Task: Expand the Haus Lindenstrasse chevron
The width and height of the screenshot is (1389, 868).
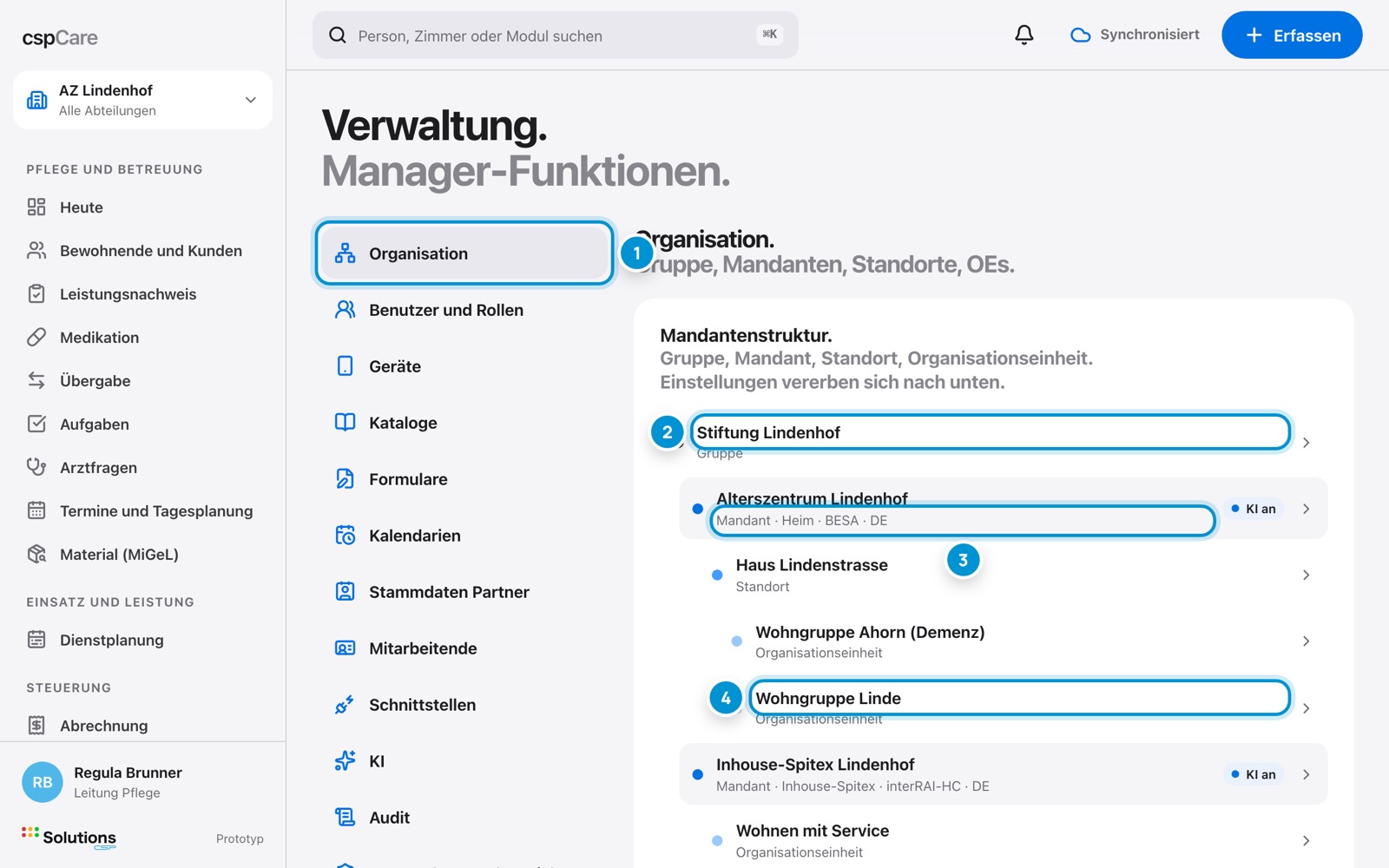Action: coord(1306,575)
